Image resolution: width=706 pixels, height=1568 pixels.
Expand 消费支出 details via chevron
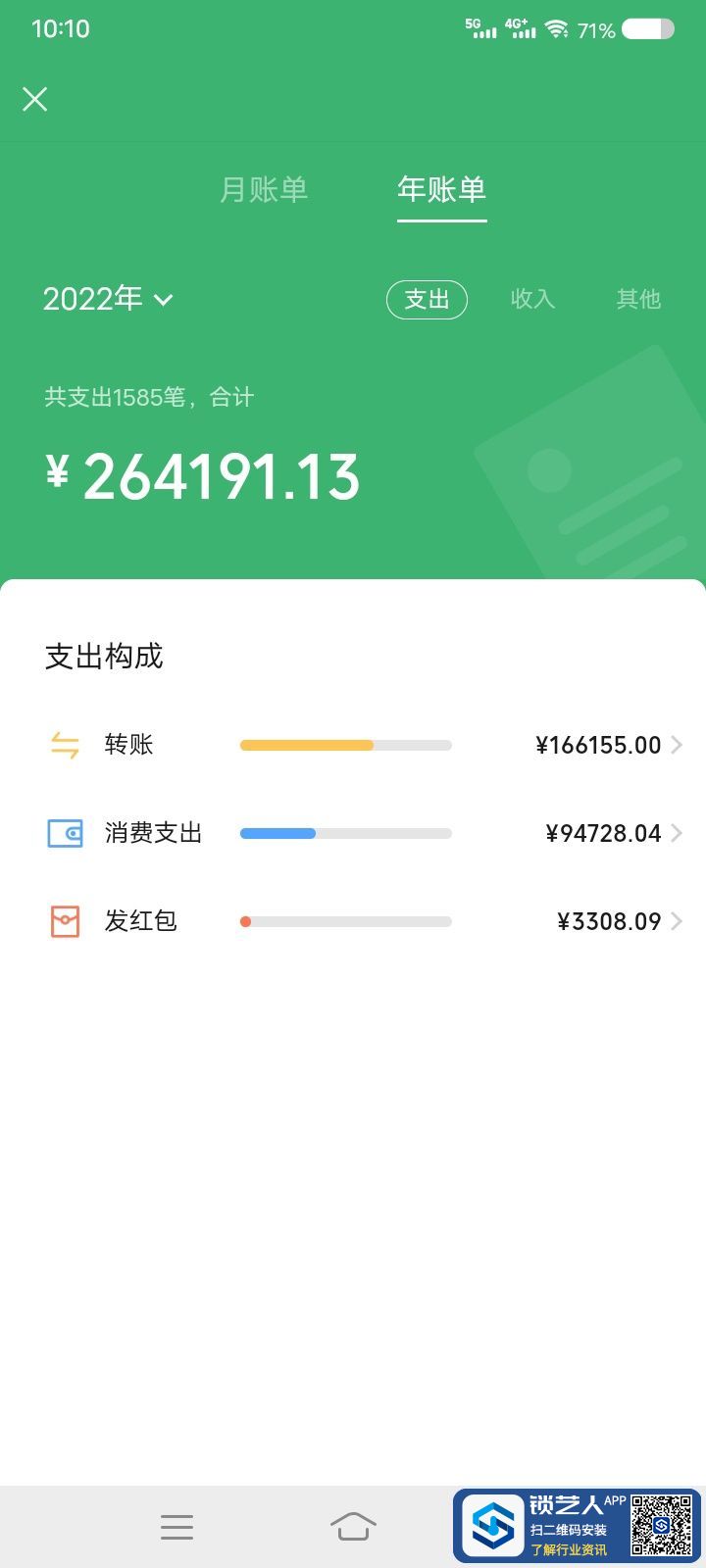677,833
